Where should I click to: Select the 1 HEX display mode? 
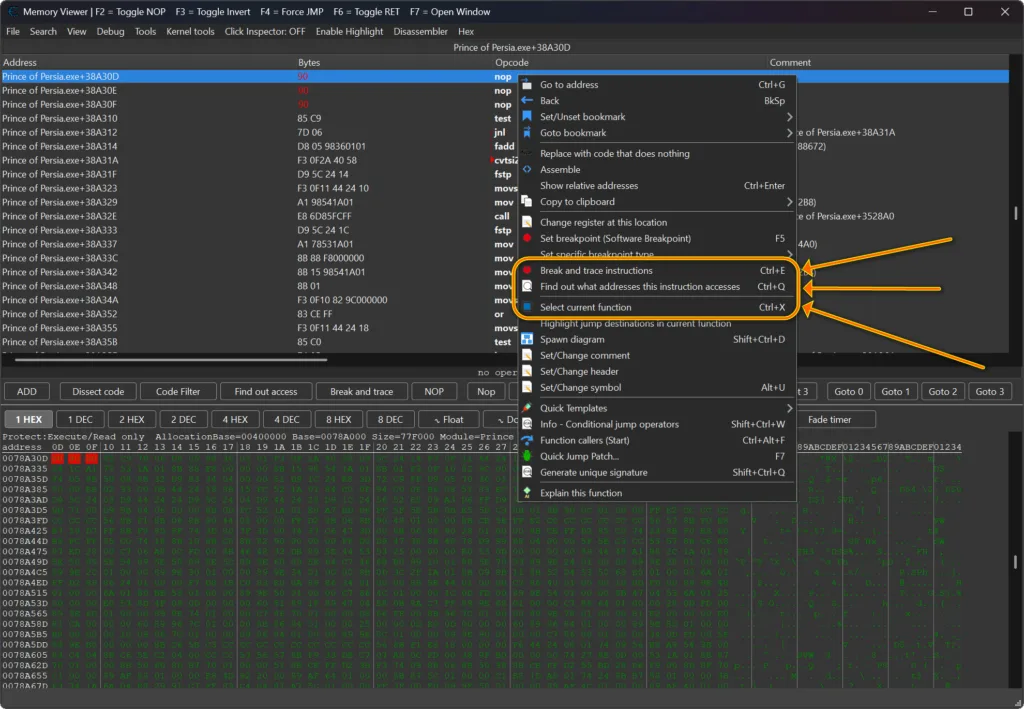pos(29,419)
